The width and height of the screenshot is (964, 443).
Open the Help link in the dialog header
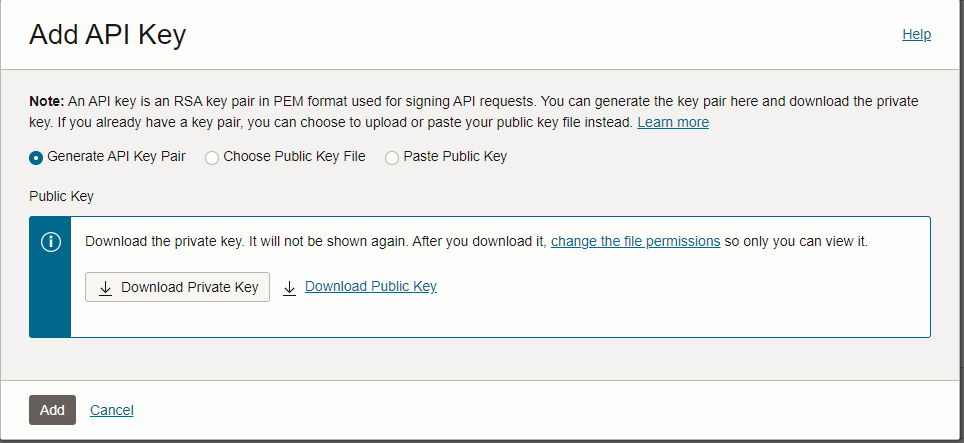click(x=916, y=34)
